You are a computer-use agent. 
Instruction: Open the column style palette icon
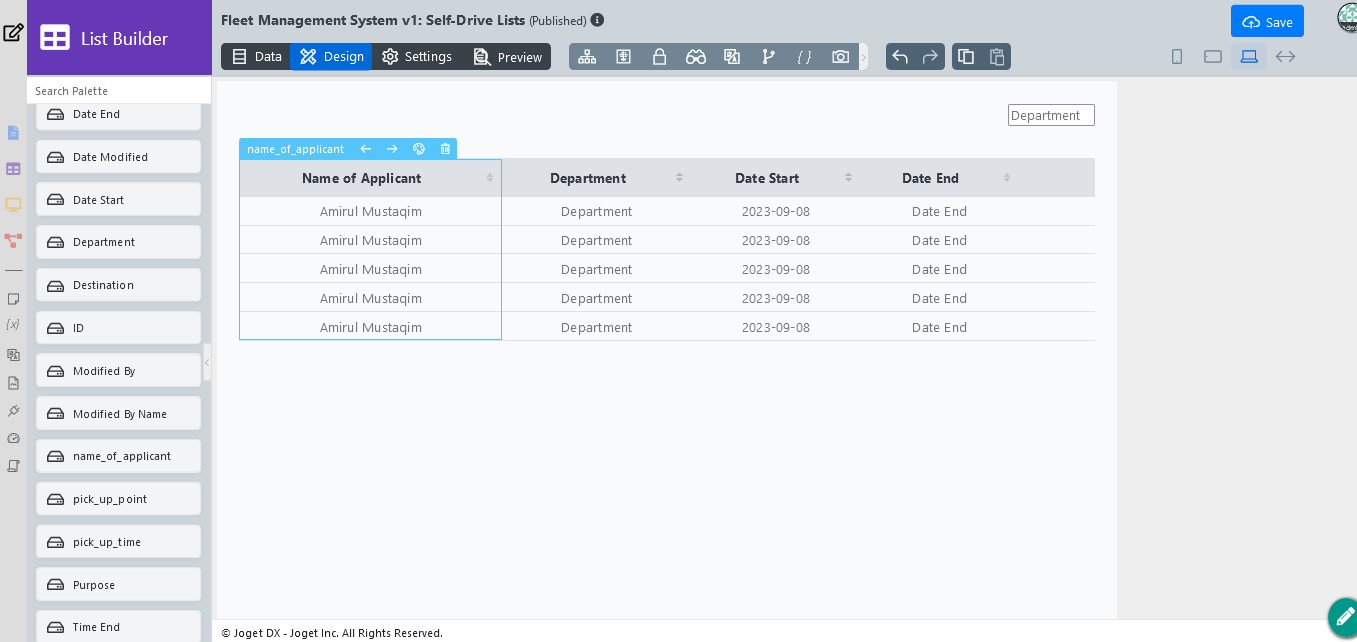coord(419,149)
